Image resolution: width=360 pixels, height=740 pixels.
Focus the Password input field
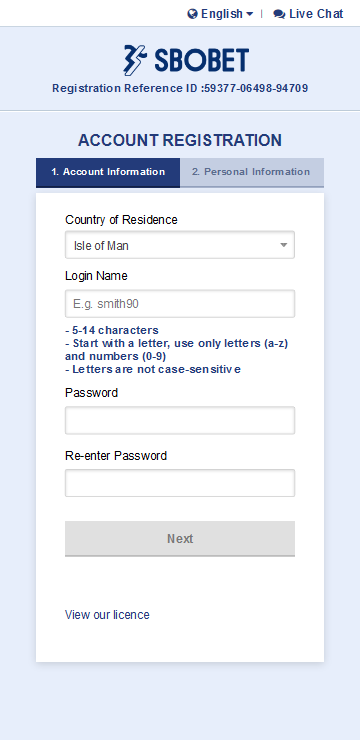180,420
